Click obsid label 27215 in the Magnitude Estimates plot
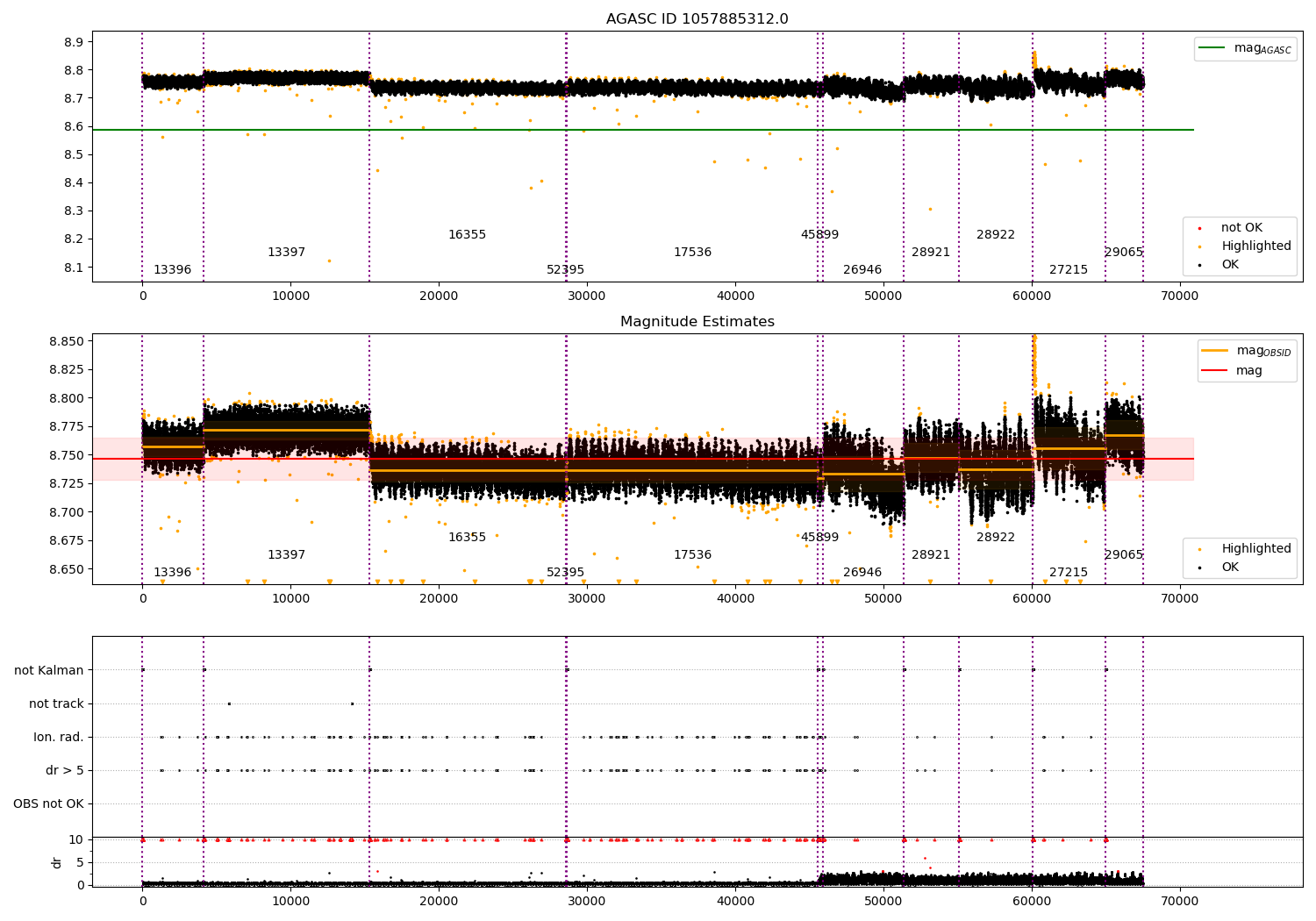The height and width of the screenshot is (921, 1316). (x=1069, y=573)
